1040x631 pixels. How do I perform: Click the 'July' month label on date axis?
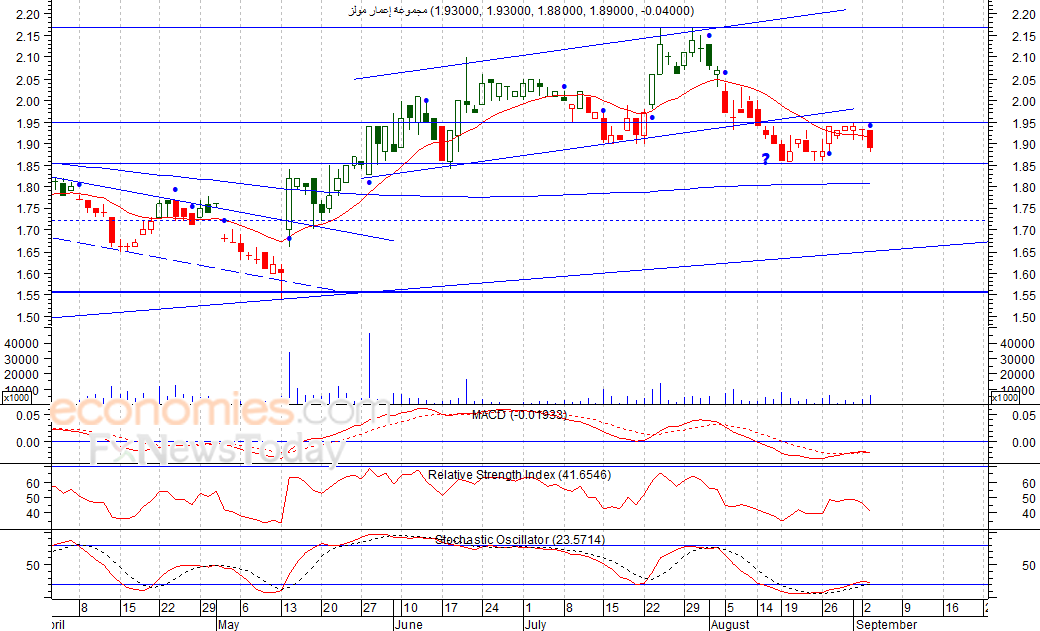(x=535, y=624)
